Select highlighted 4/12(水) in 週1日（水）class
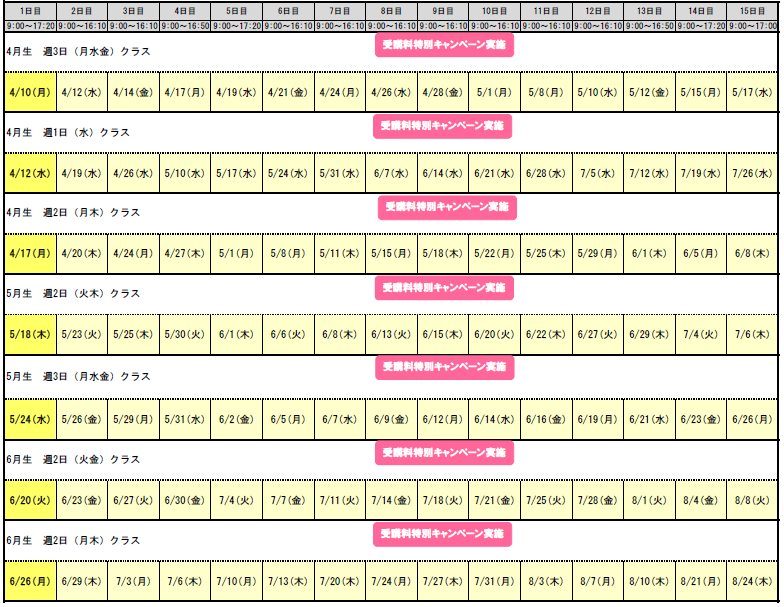Image resolution: width=784 pixels, height=607 pixels. click(x=30, y=173)
